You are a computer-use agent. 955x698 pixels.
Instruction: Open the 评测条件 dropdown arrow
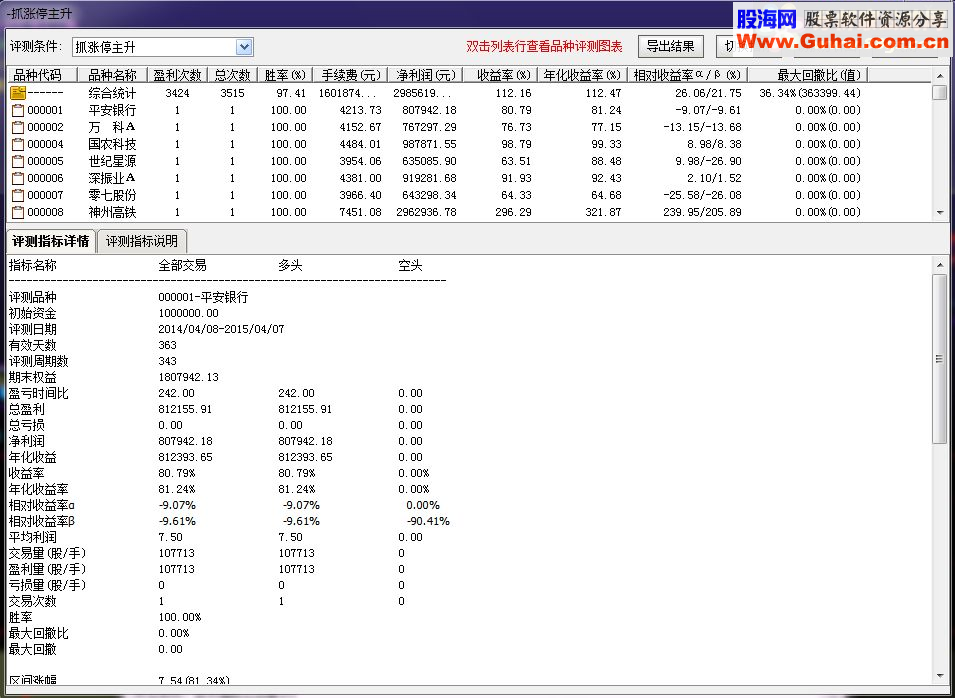click(x=244, y=47)
